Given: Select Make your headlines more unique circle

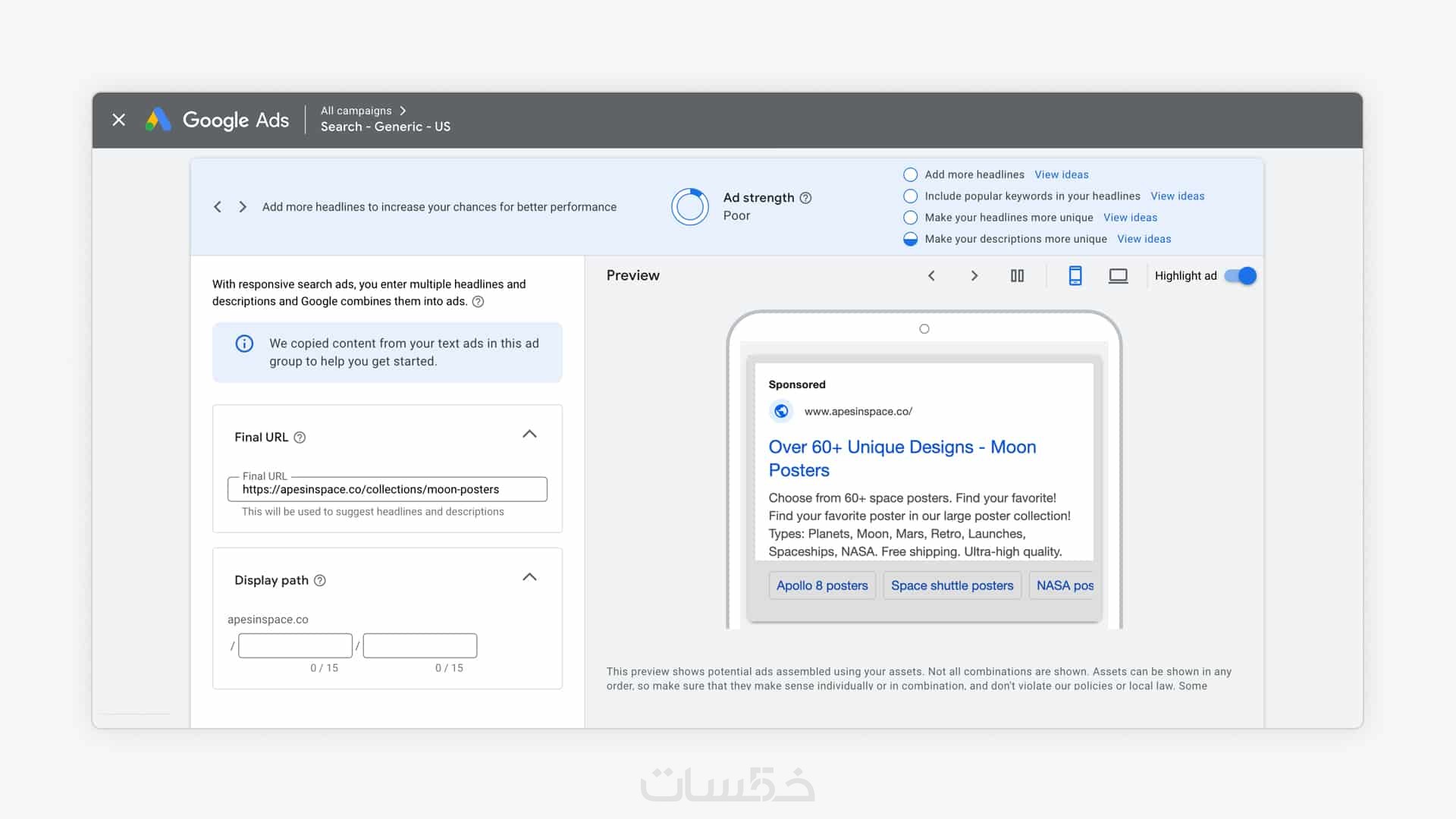Looking at the screenshot, I should [x=910, y=218].
